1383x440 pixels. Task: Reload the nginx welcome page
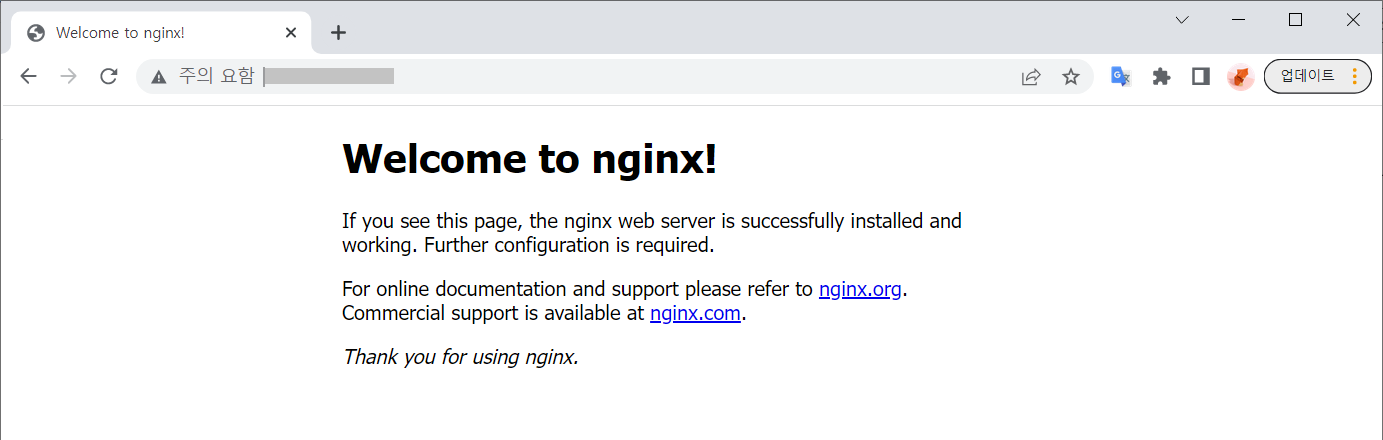coord(109,77)
